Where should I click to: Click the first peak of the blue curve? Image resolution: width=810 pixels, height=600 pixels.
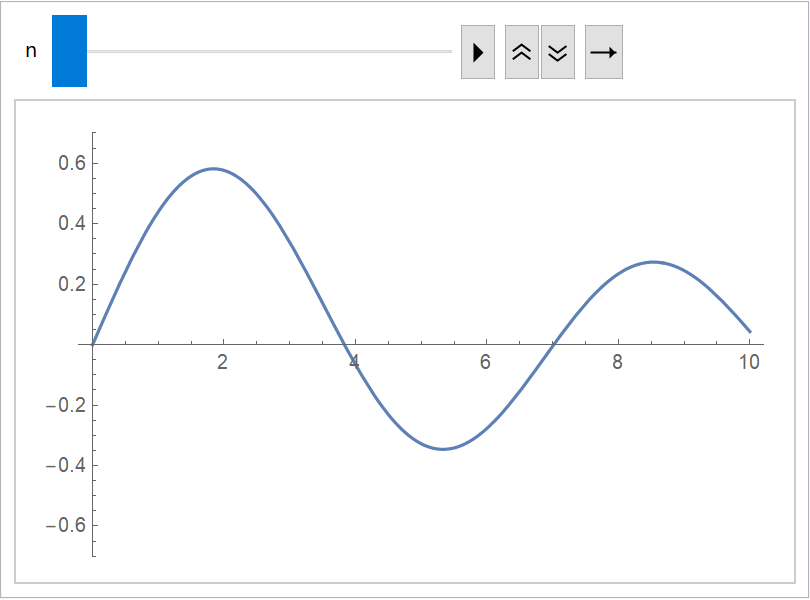[214, 168]
